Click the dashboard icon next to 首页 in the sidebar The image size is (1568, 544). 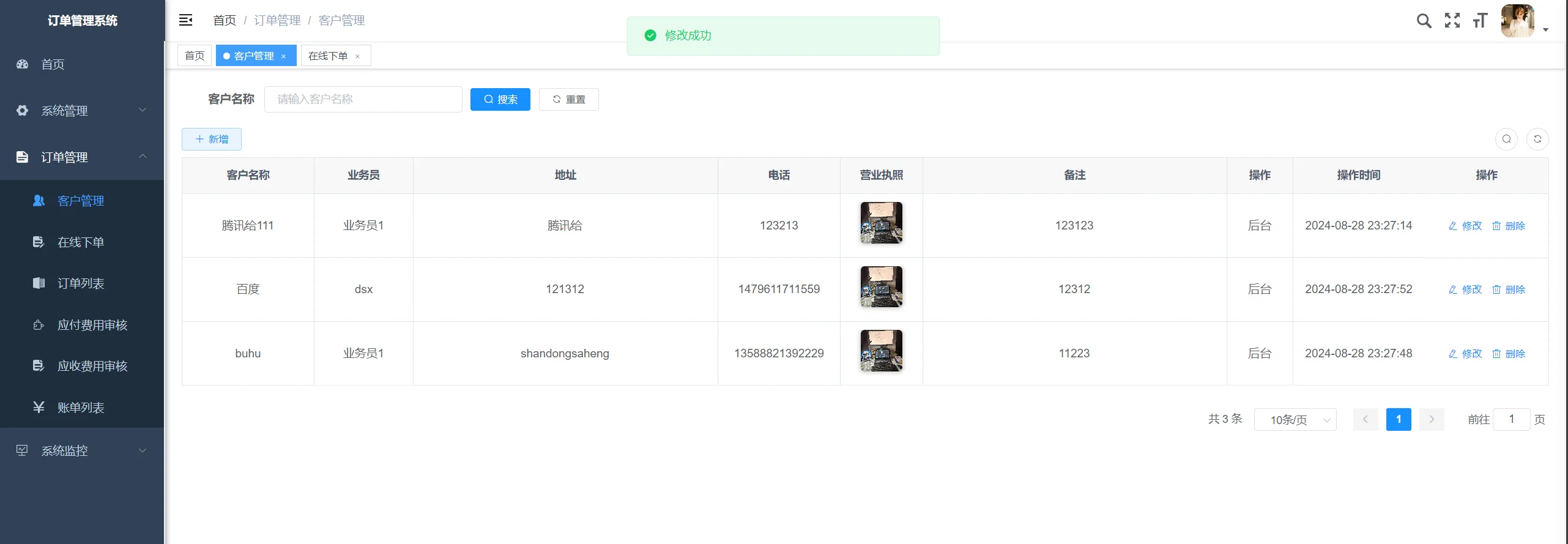point(22,64)
